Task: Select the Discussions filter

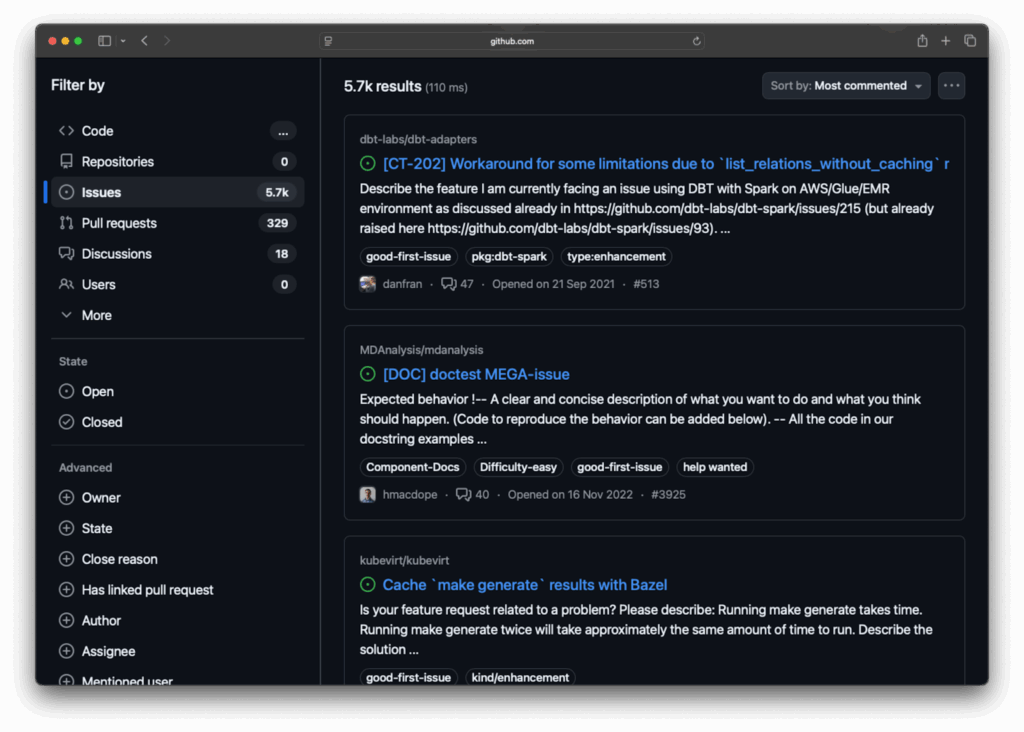Action: (116, 254)
